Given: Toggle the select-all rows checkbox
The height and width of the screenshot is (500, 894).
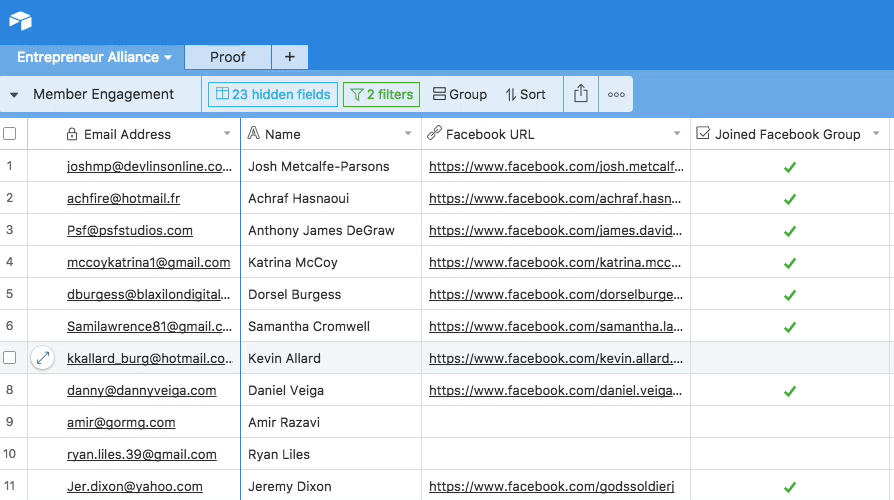Looking at the screenshot, I should tap(10, 134).
